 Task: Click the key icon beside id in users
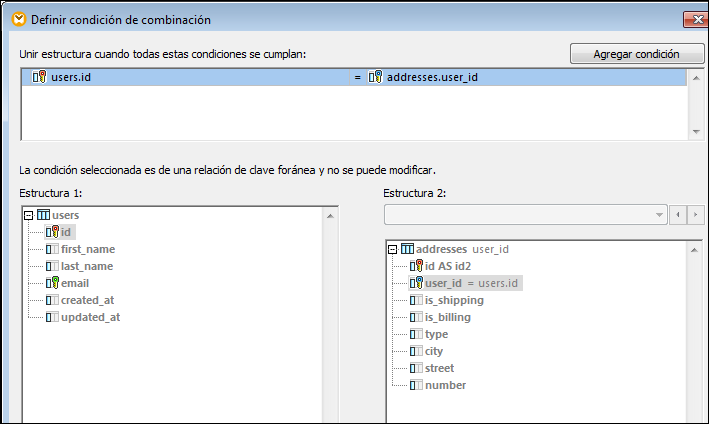pos(53,232)
